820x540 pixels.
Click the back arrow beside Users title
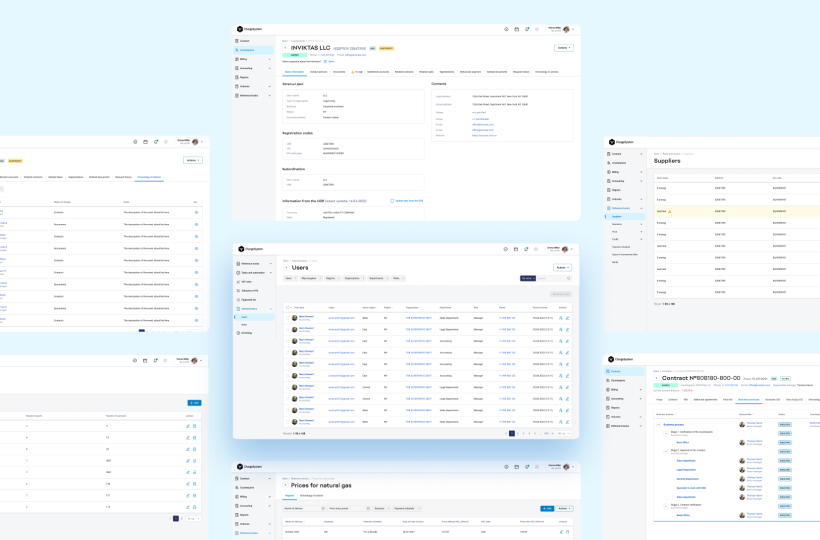click(285, 268)
